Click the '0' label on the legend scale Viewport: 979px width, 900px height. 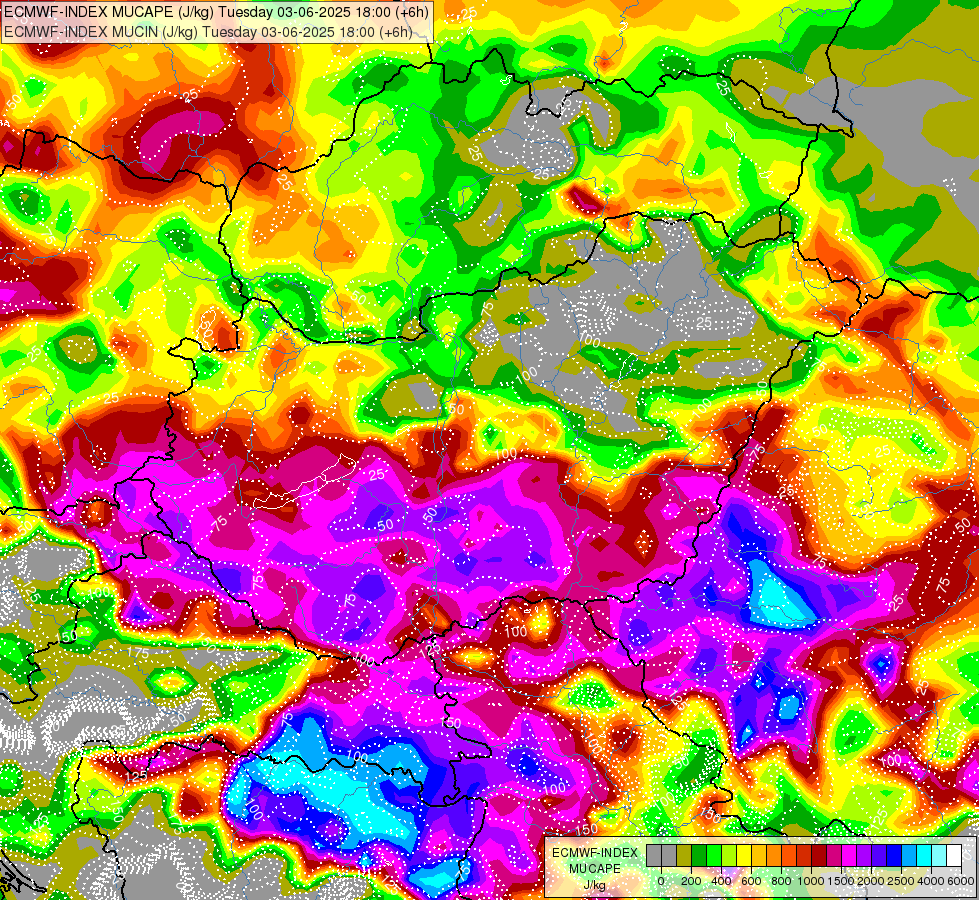pyautogui.click(x=661, y=881)
